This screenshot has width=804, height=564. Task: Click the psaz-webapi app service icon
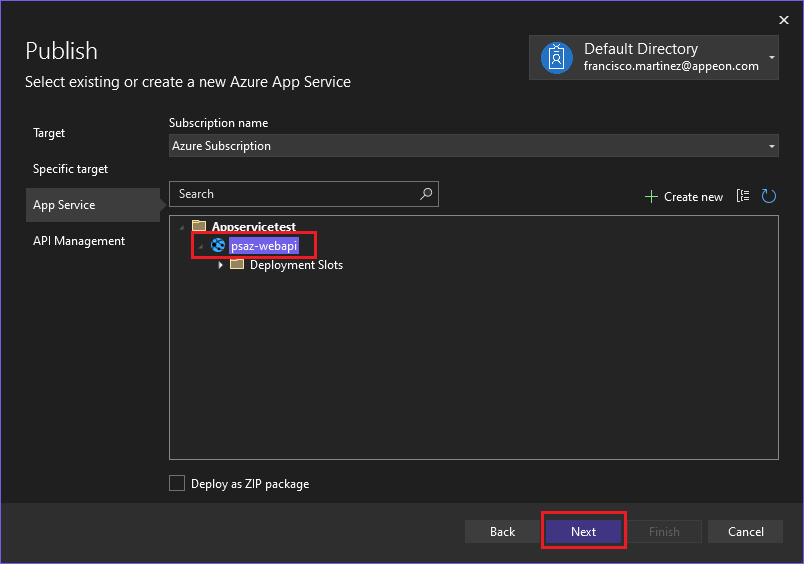coord(218,246)
